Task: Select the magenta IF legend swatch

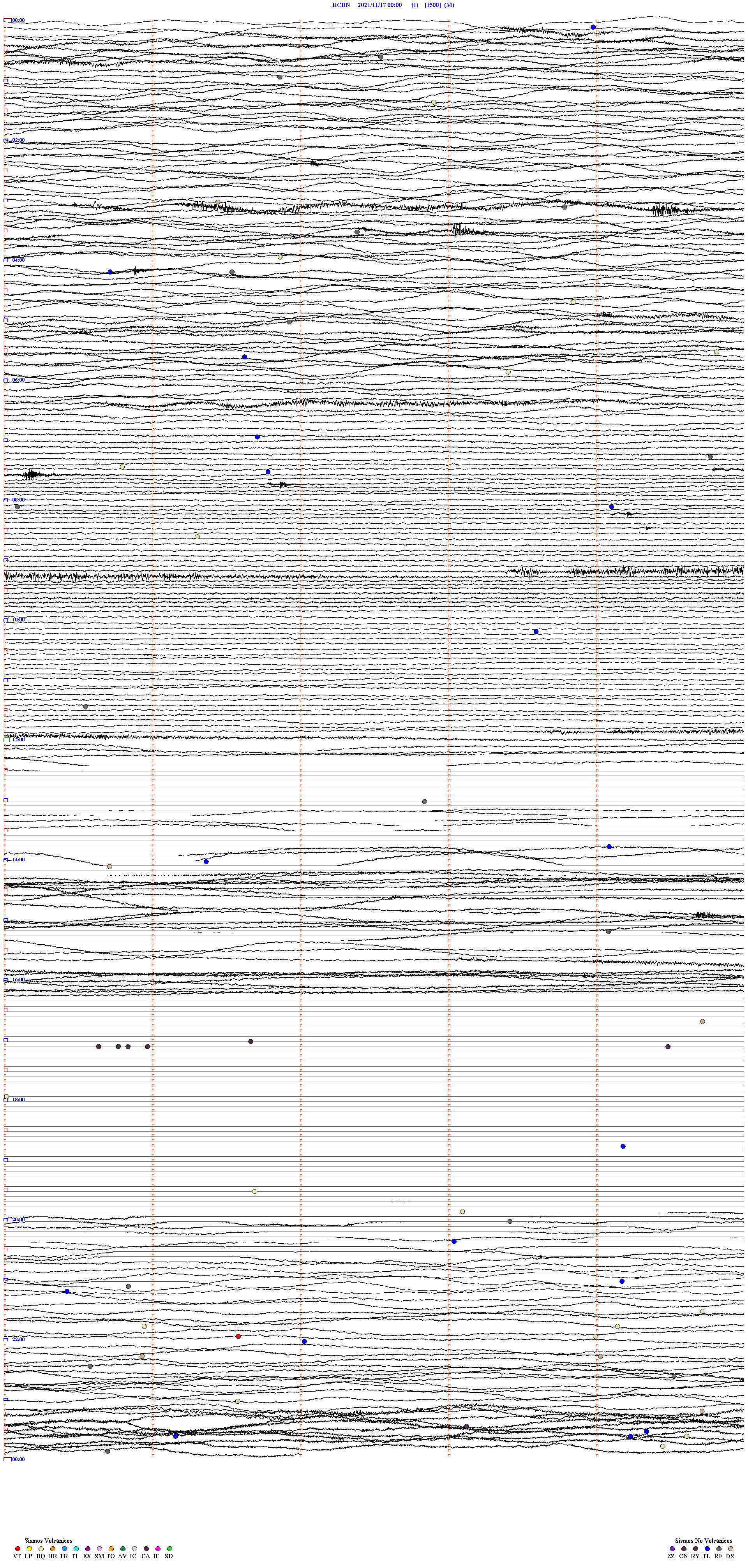Action: [158, 1549]
